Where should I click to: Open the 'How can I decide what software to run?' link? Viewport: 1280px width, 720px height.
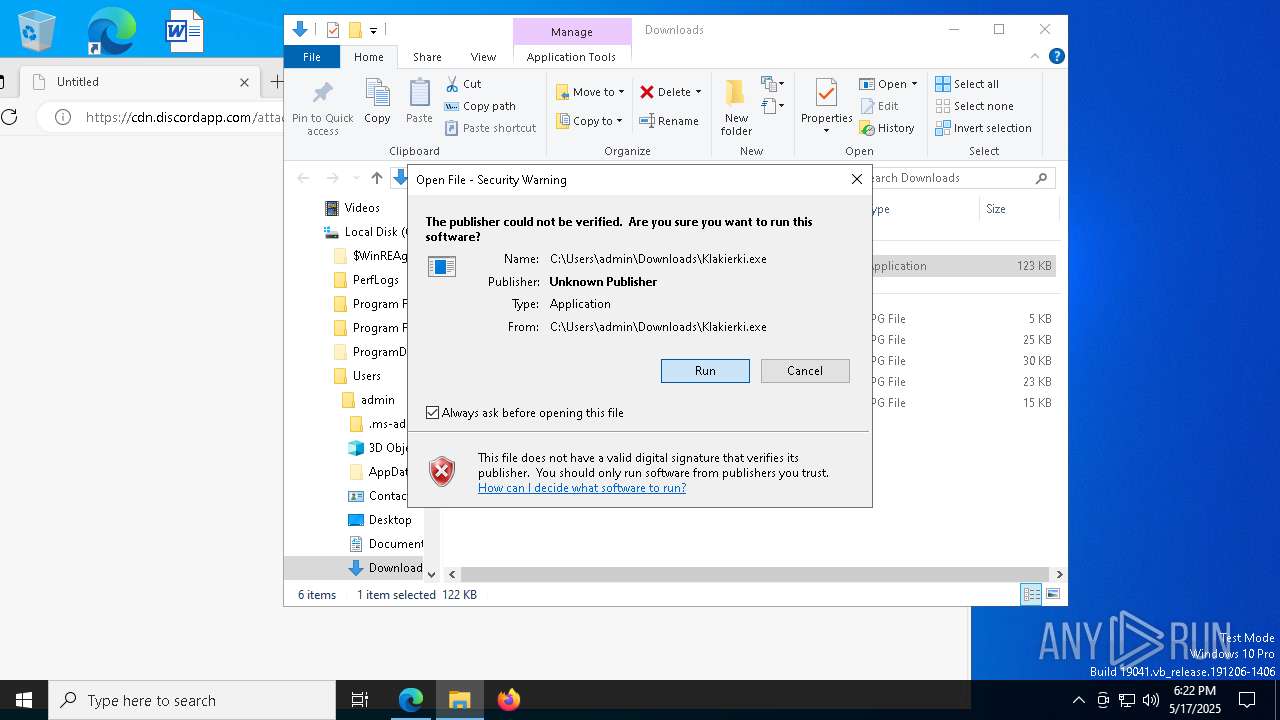(582, 488)
